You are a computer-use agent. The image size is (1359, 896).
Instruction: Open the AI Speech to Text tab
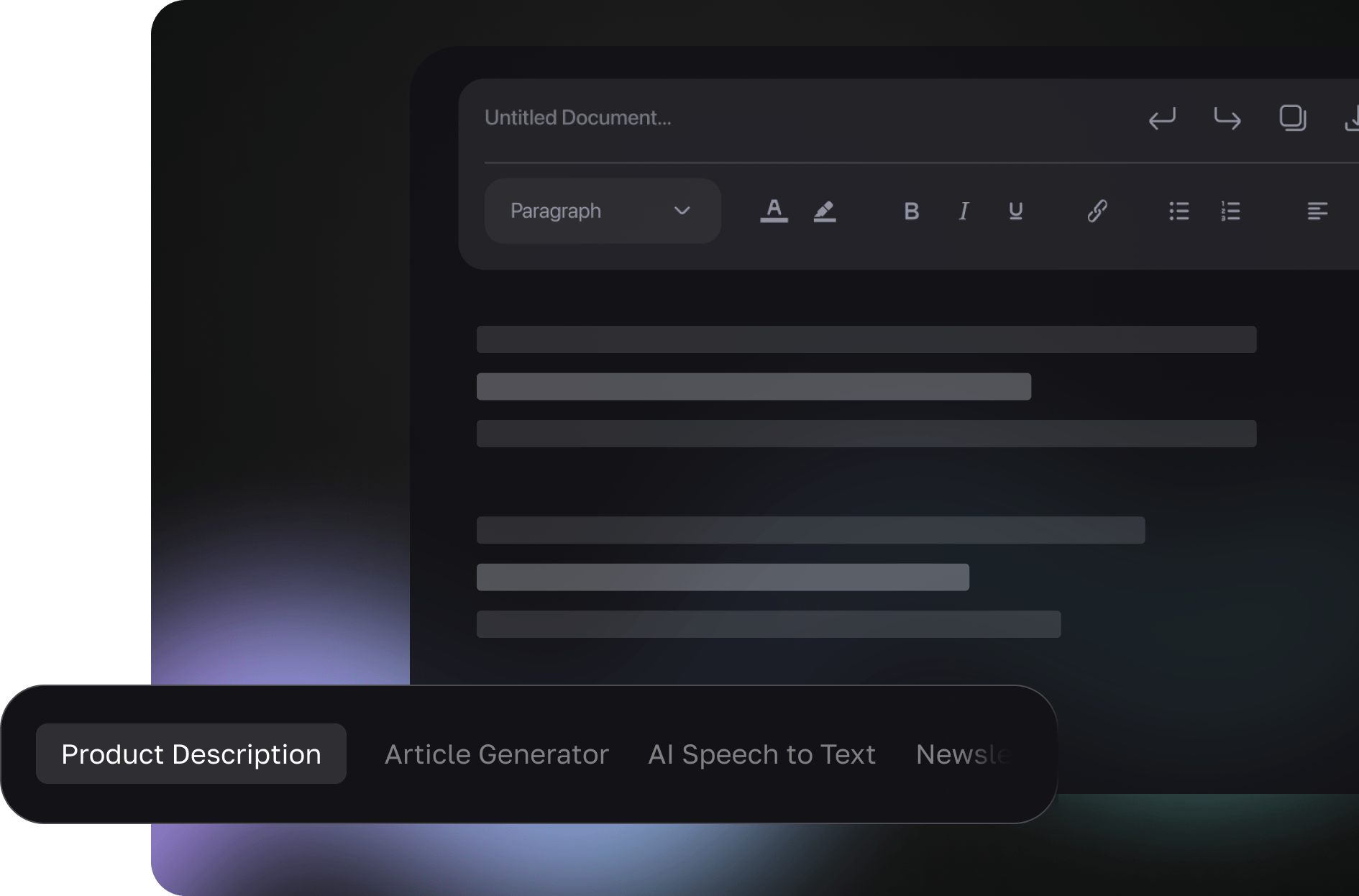tap(762, 754)
